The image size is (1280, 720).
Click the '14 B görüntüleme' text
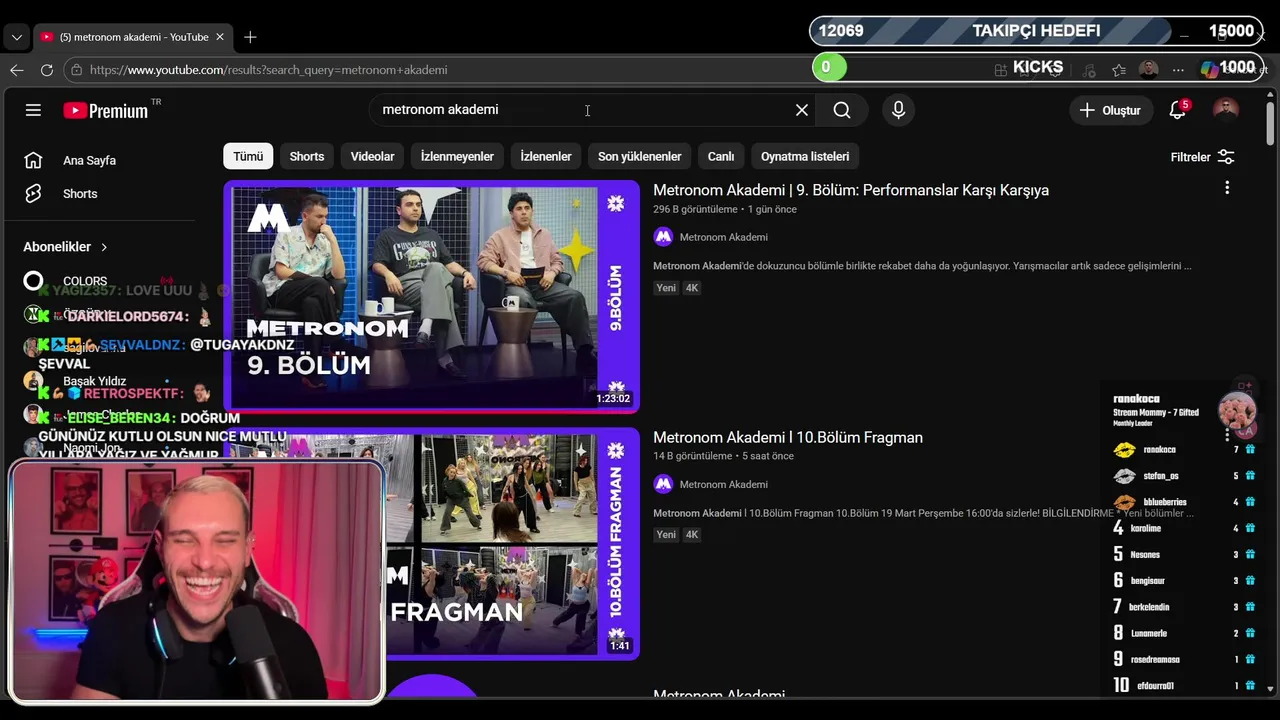[x=693, y=456]
